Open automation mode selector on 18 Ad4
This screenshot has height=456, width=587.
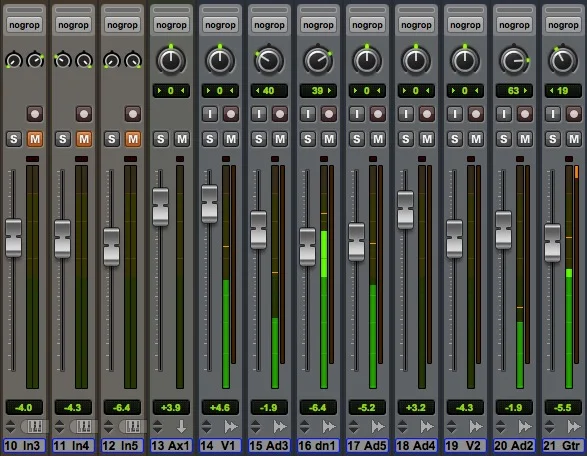click(402, 426)
